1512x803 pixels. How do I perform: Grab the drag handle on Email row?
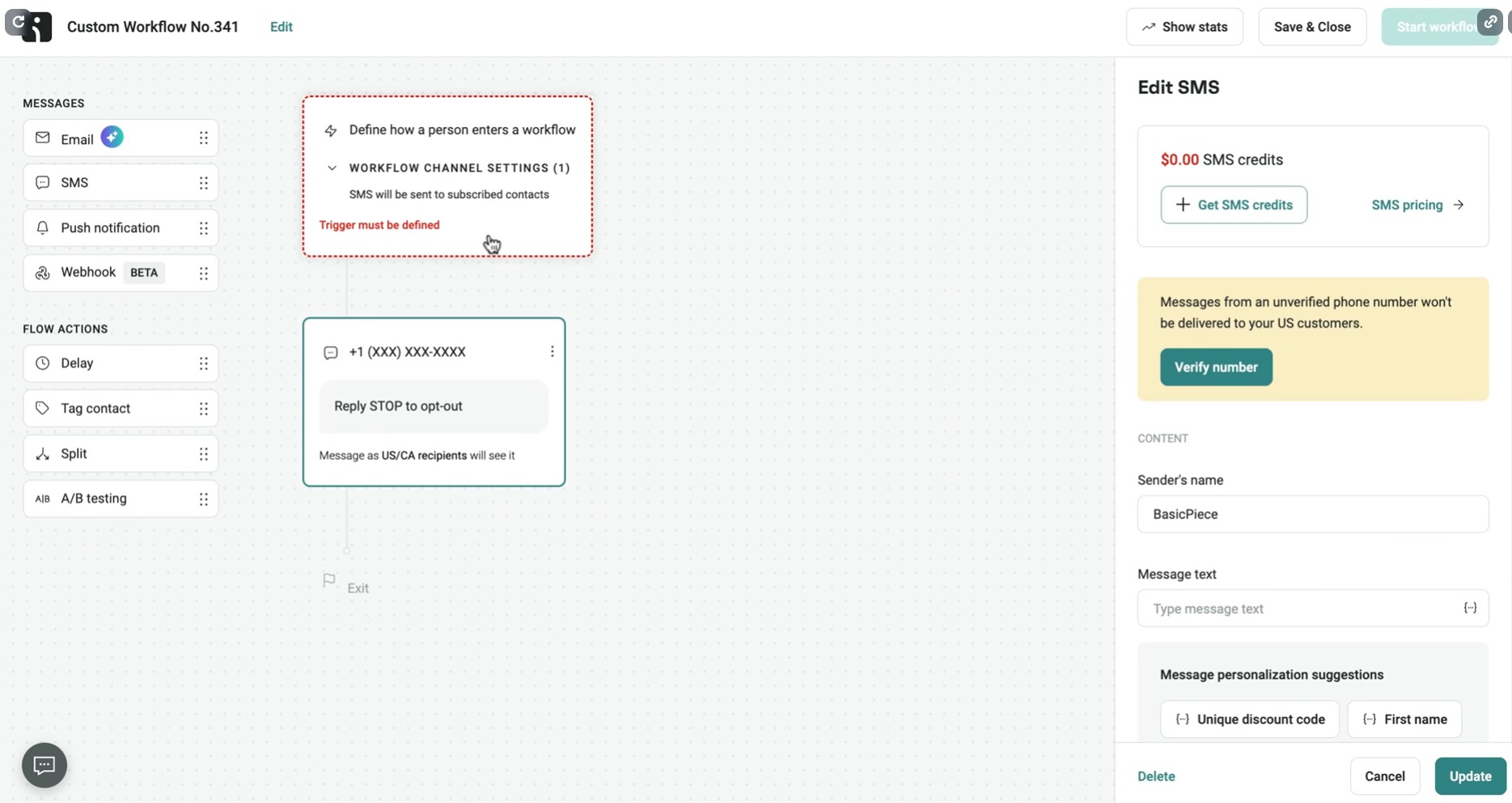point(204,138)
